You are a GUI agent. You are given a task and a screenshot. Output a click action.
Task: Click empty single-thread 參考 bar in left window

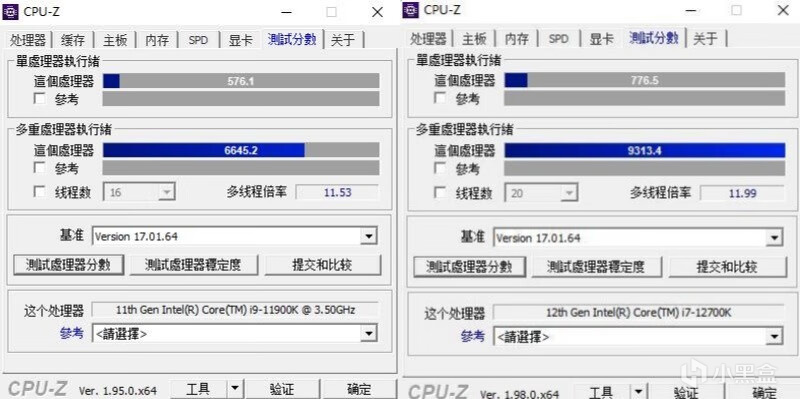(x=241, y=98)
